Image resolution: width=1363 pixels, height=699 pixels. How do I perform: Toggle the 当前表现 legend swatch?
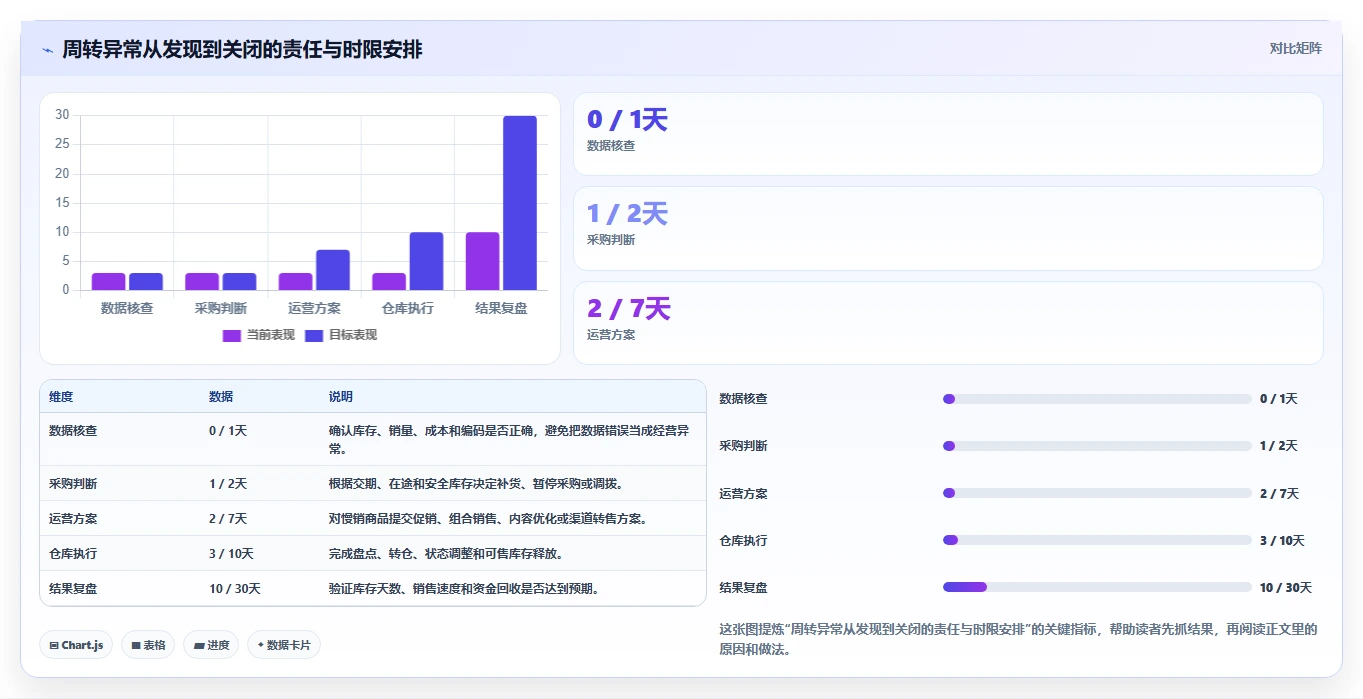pyautogui.click(x=231, y=335)
